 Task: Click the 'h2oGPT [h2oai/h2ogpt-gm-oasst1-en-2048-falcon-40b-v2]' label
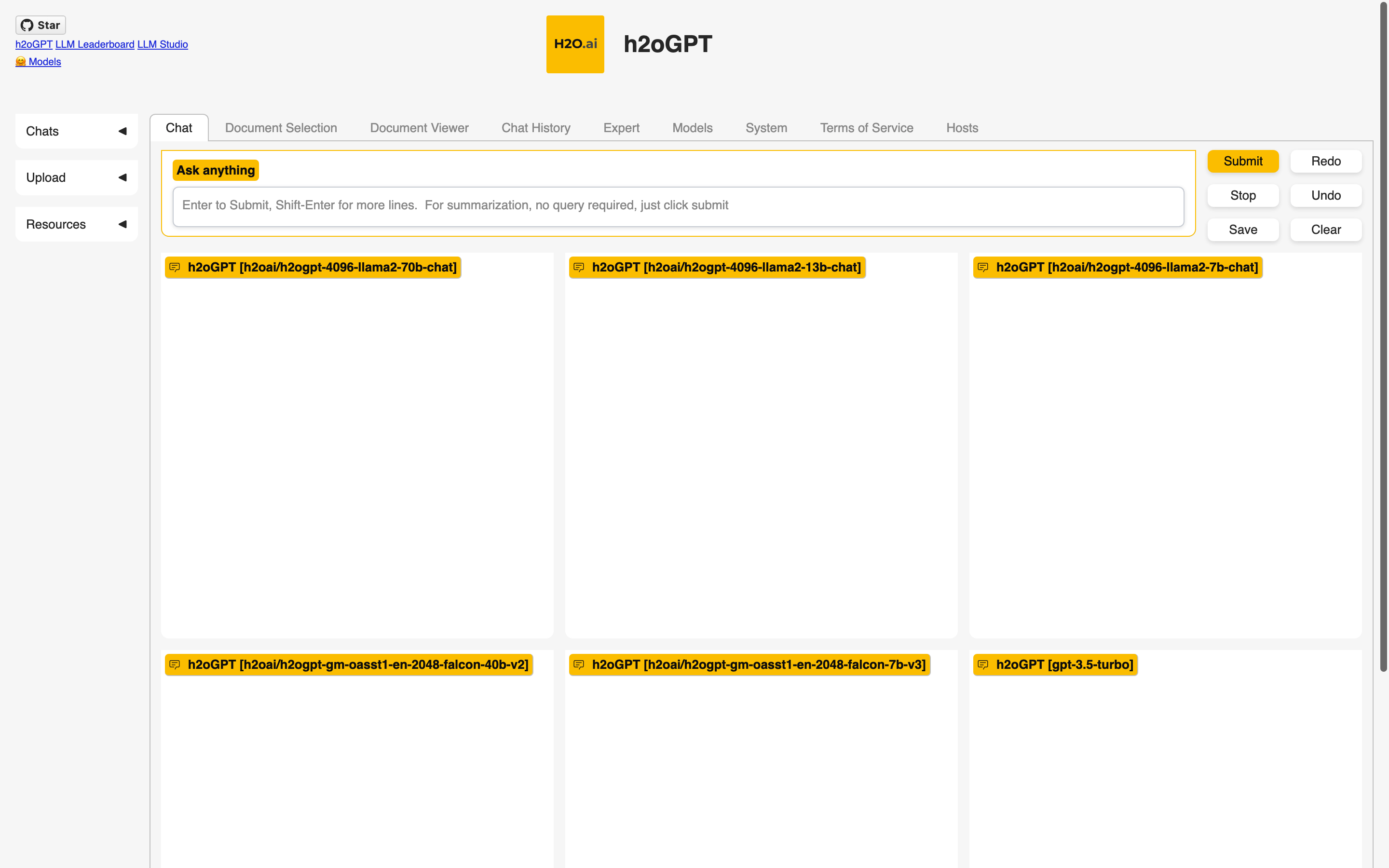(x=349, y=664)
